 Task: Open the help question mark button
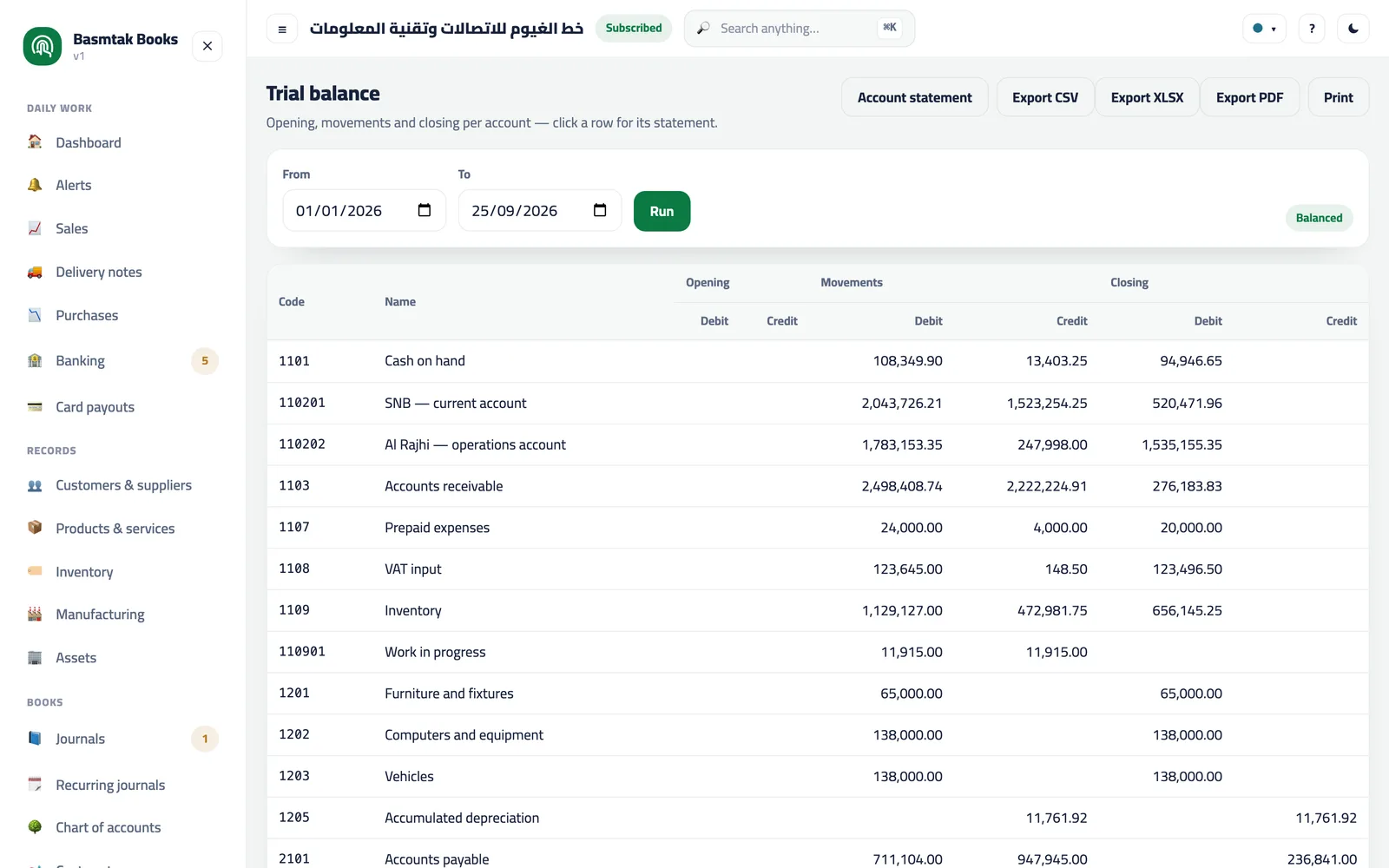coord(1312,29)
